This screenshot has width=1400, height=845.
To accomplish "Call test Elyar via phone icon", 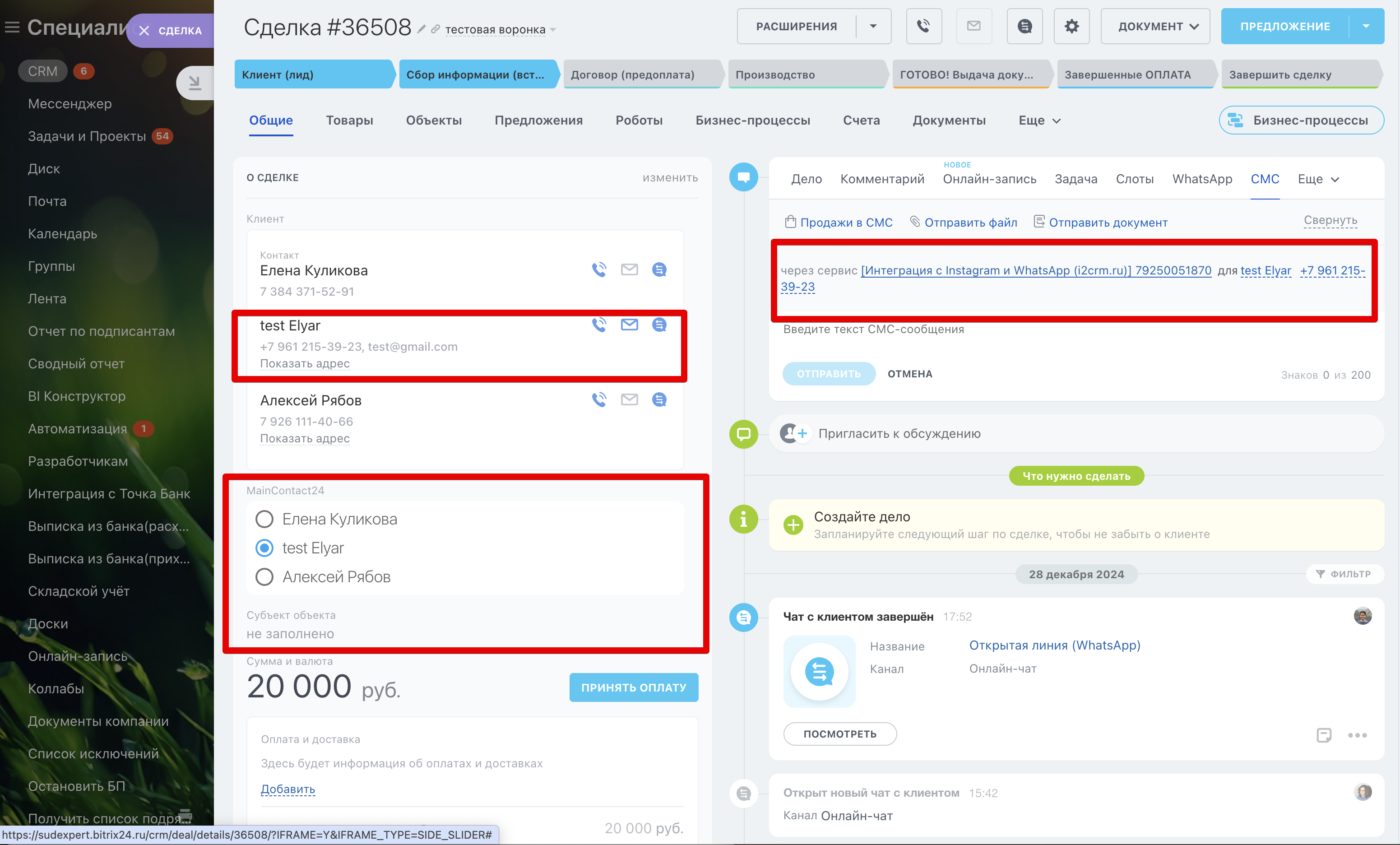I will [x=599, y=325].
